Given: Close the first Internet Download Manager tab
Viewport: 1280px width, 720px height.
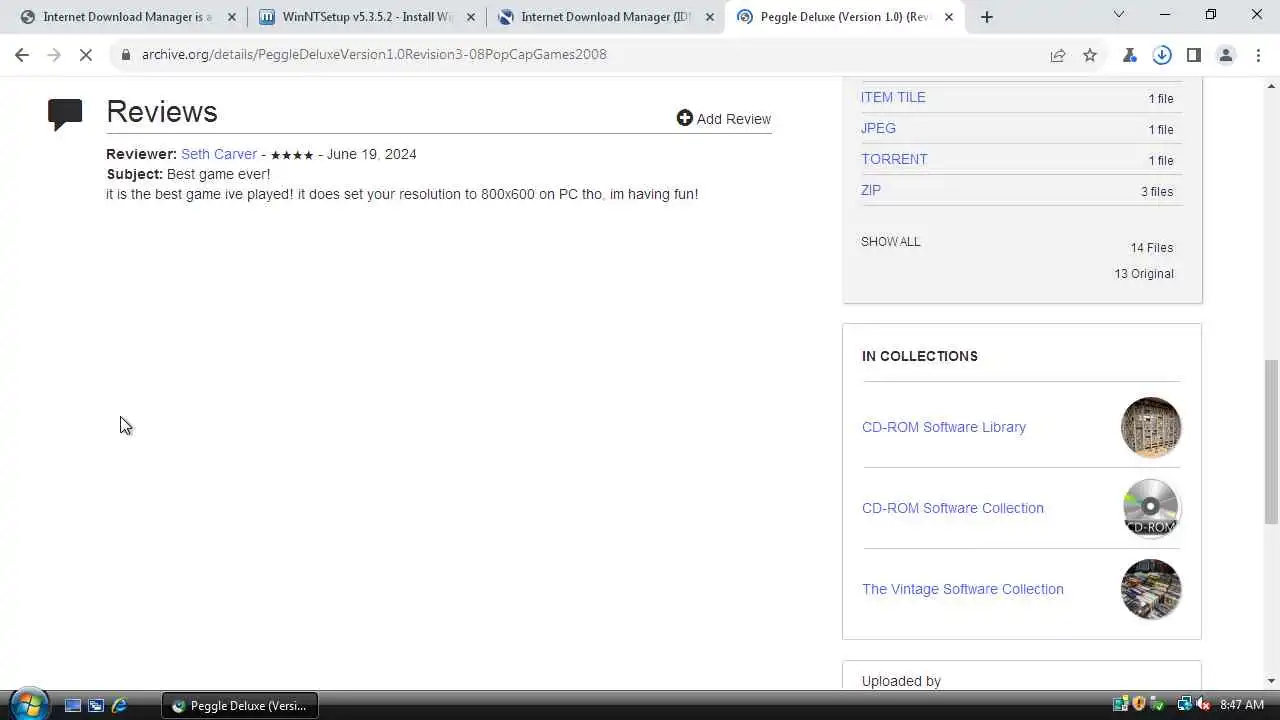Looking at the screenshot, I should point(232,17).
